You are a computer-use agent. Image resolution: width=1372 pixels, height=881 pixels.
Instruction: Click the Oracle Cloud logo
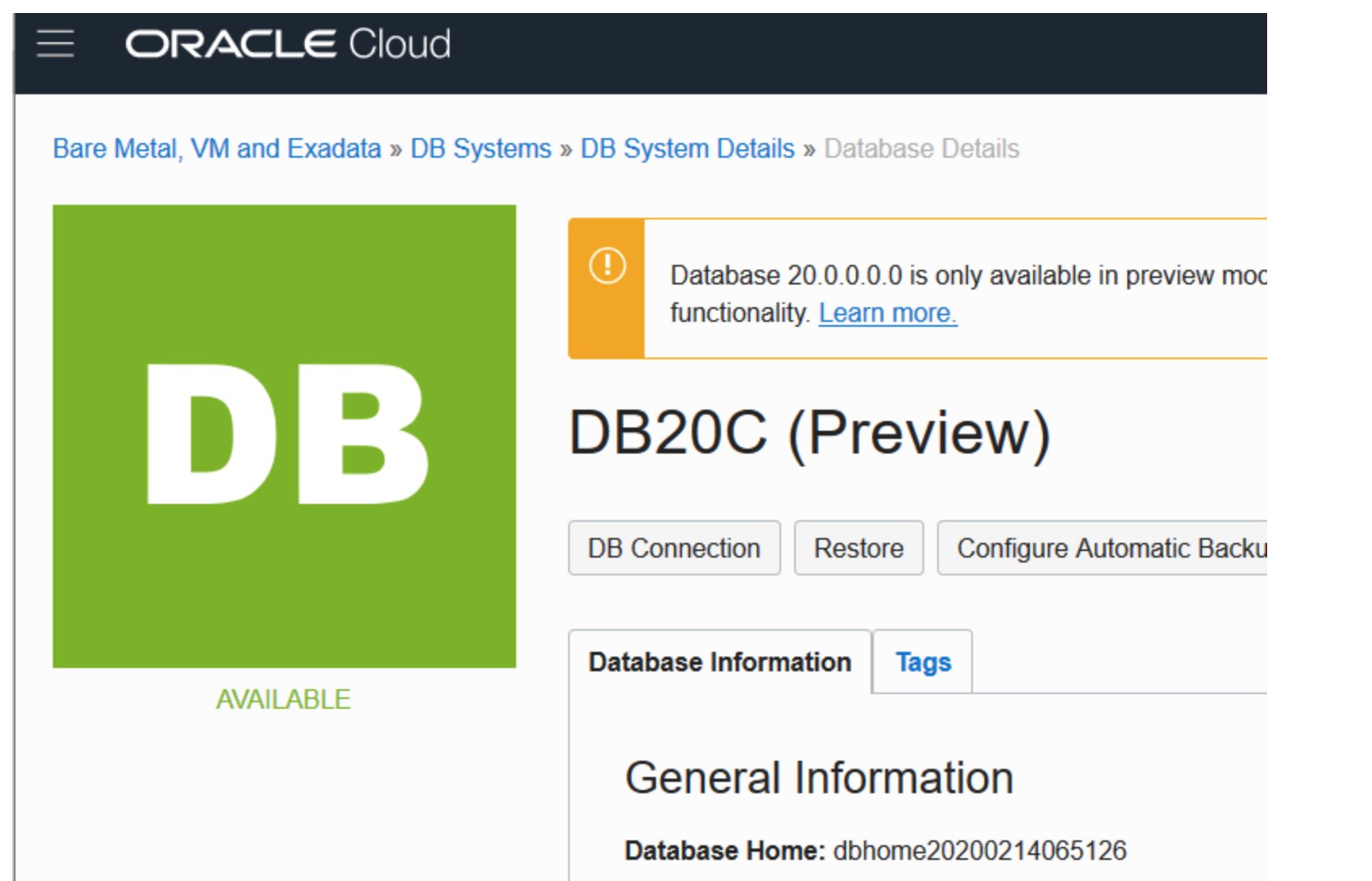coord(288,44)
